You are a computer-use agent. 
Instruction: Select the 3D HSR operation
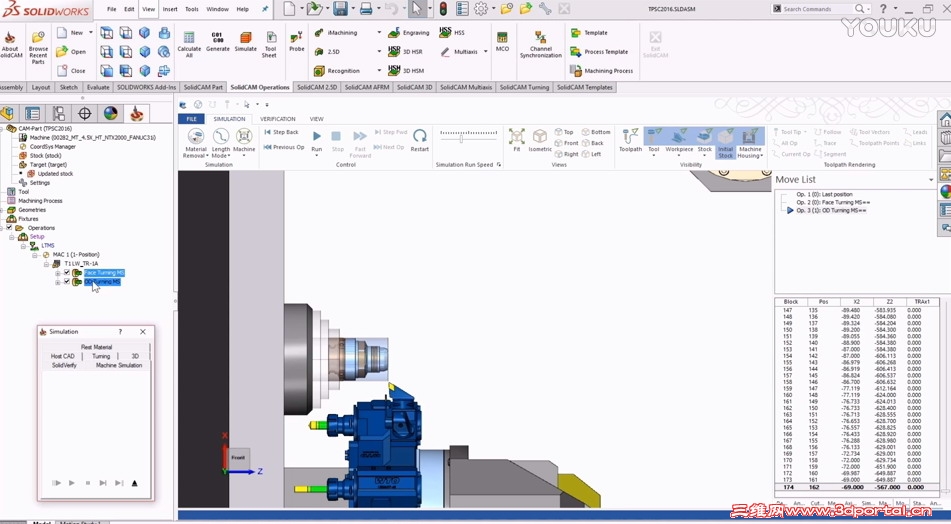(x=405, y=52)
